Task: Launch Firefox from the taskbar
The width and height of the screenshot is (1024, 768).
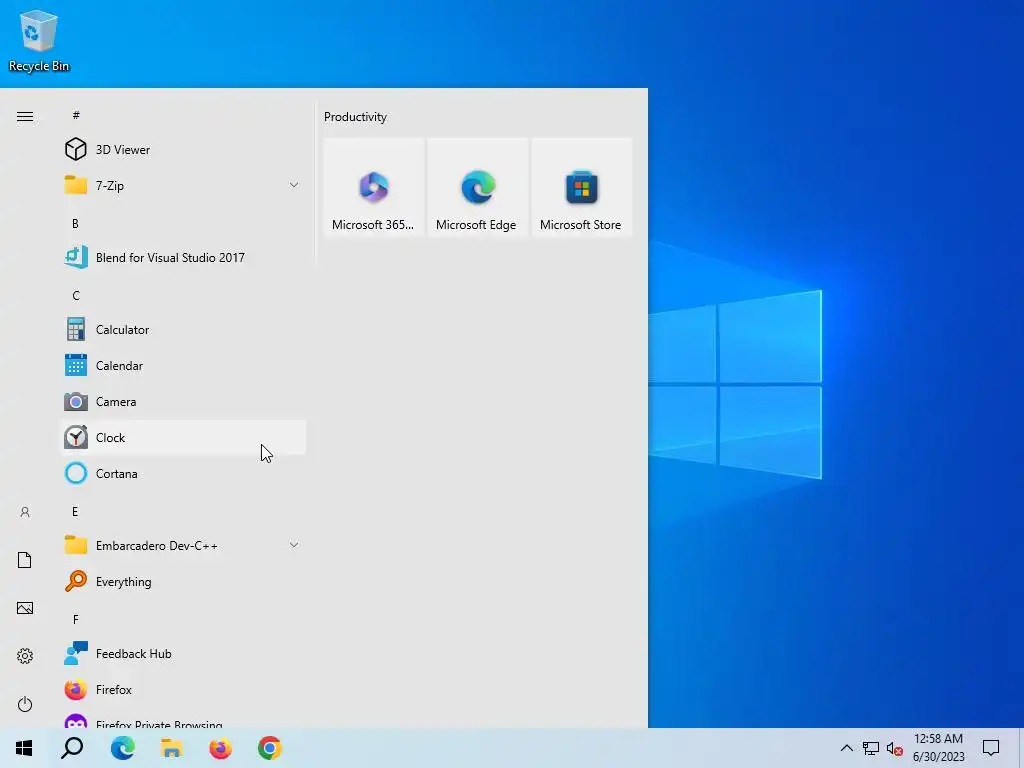Action: 221,748
